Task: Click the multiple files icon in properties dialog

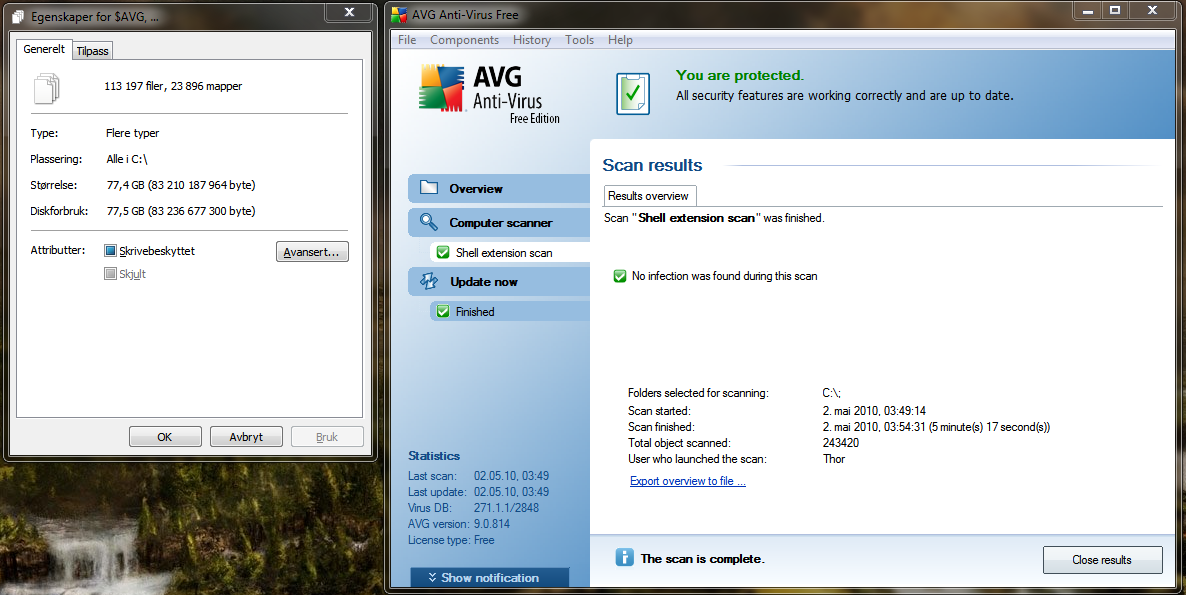Action: coord(46,88)
